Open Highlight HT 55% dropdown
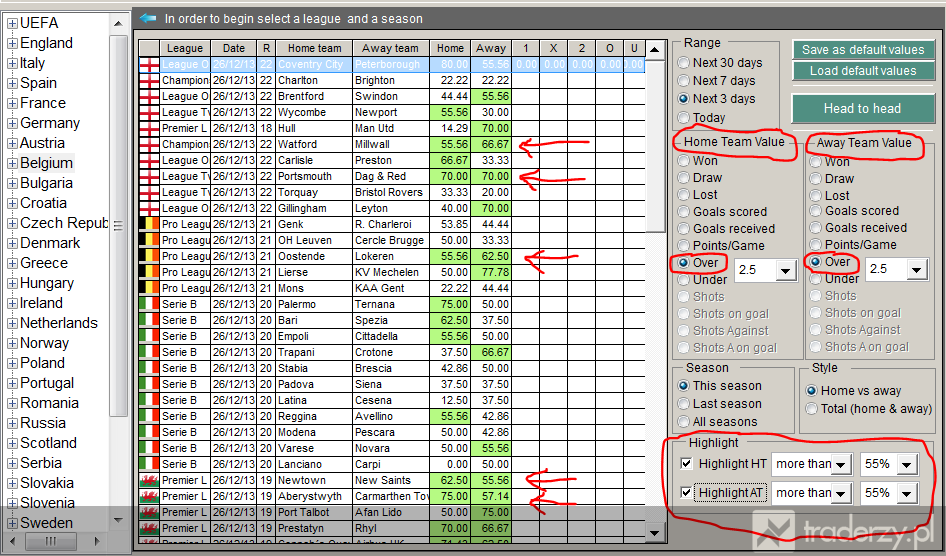The height and width of the screenshot is (556, 946). (x=907, y=464)
